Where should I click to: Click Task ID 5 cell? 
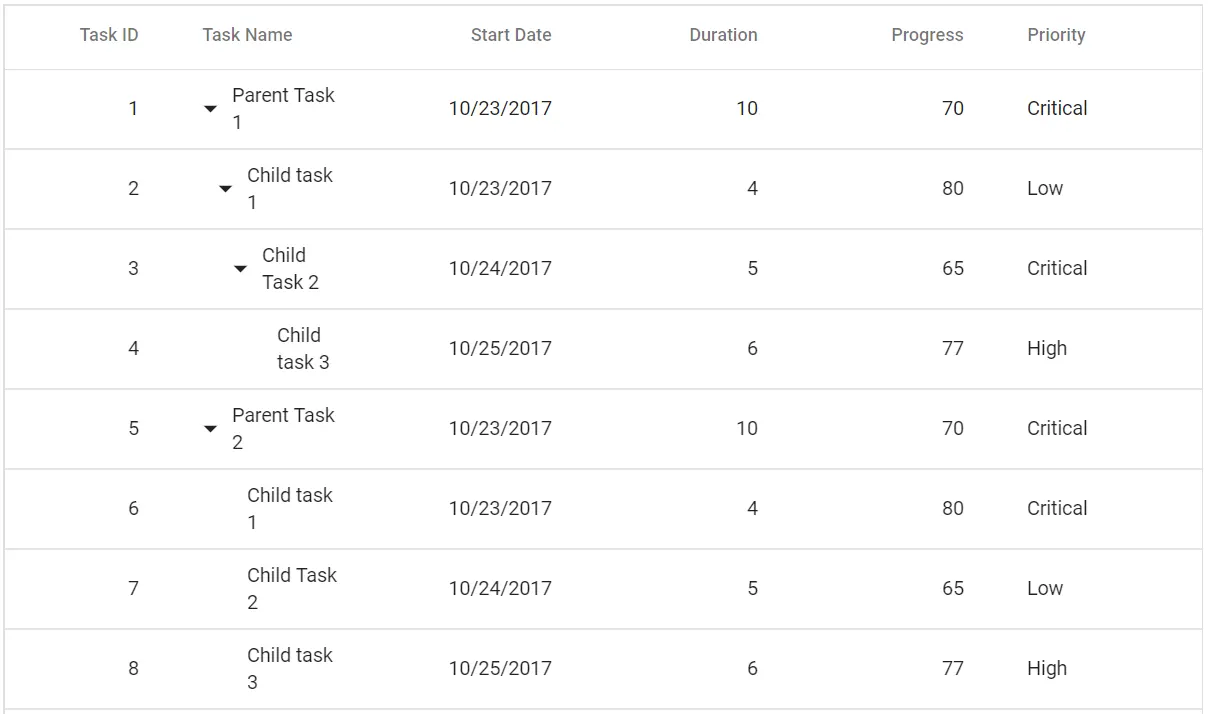[x=133, y=429]
